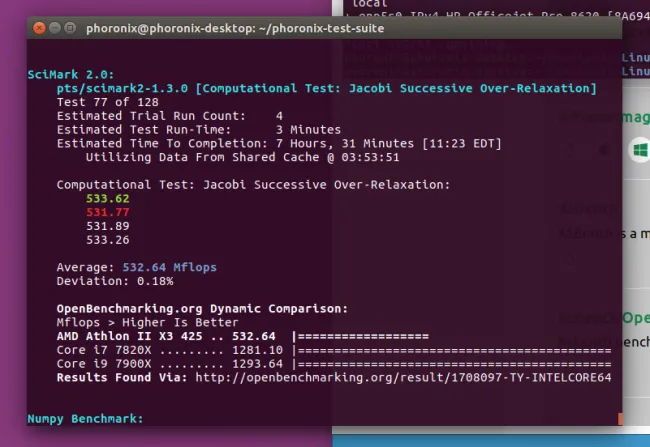Viewport: 650px width, 447px height.
Task: Click the 533.26 result value
Action: coord(108,240)
